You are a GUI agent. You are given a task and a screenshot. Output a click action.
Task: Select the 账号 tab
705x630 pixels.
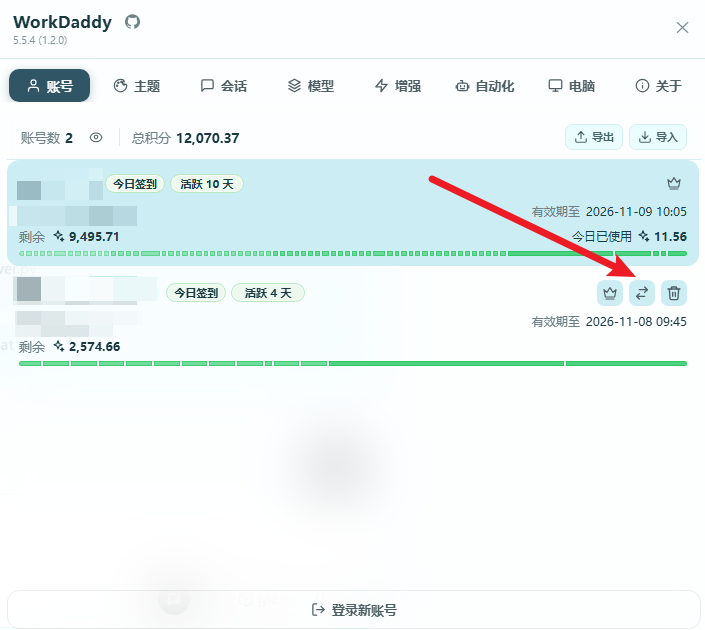[x=49, y=85]
